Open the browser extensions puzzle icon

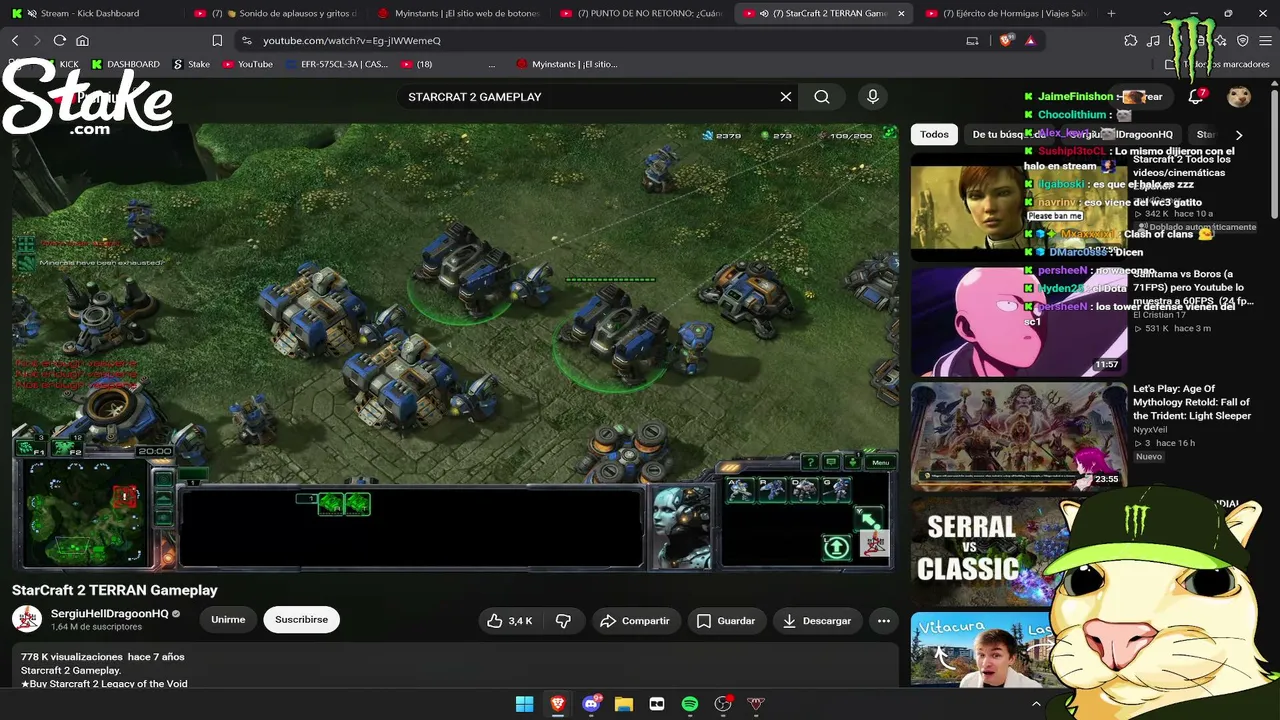1131,40
